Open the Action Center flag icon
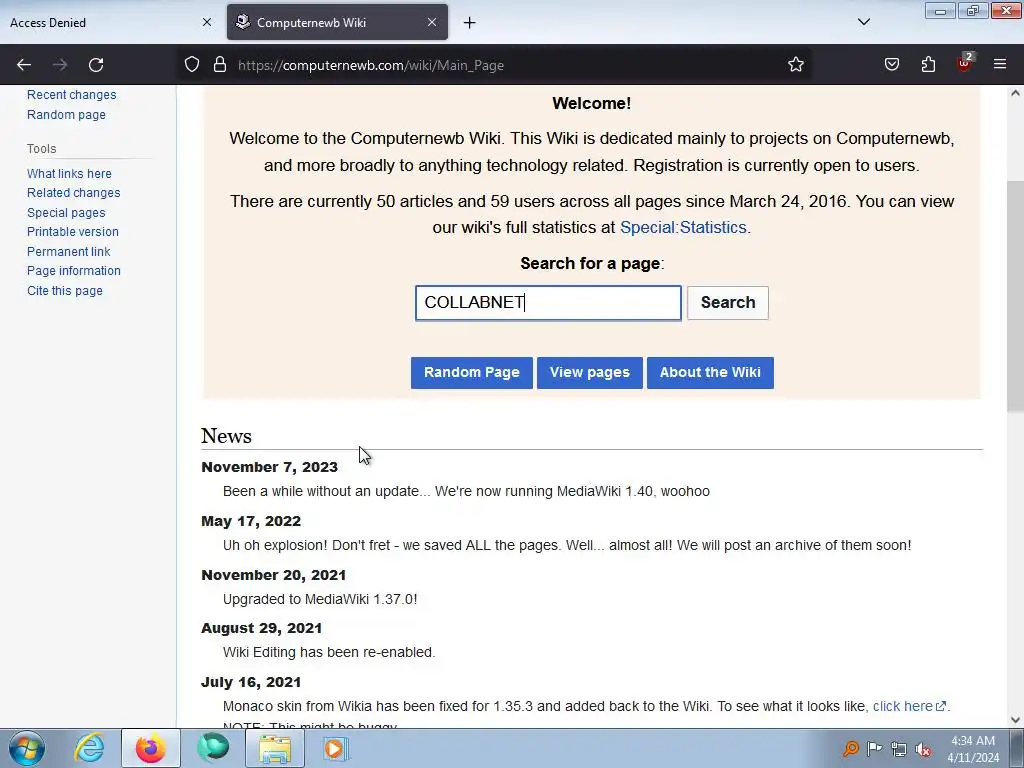 (x=874, y=748)
